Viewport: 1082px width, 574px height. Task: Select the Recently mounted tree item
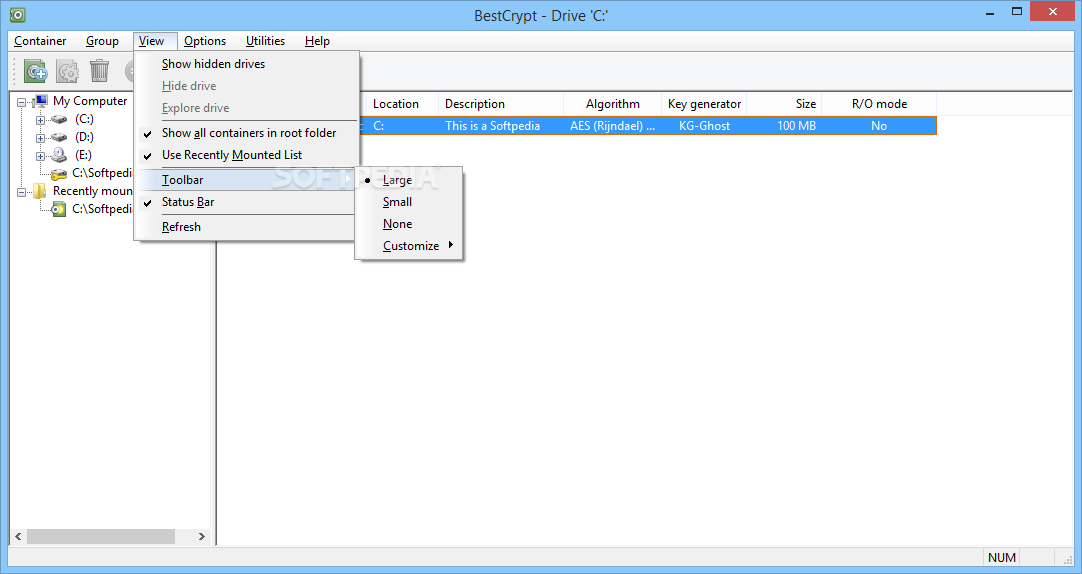pyautogui.click(x=92, y=191)
